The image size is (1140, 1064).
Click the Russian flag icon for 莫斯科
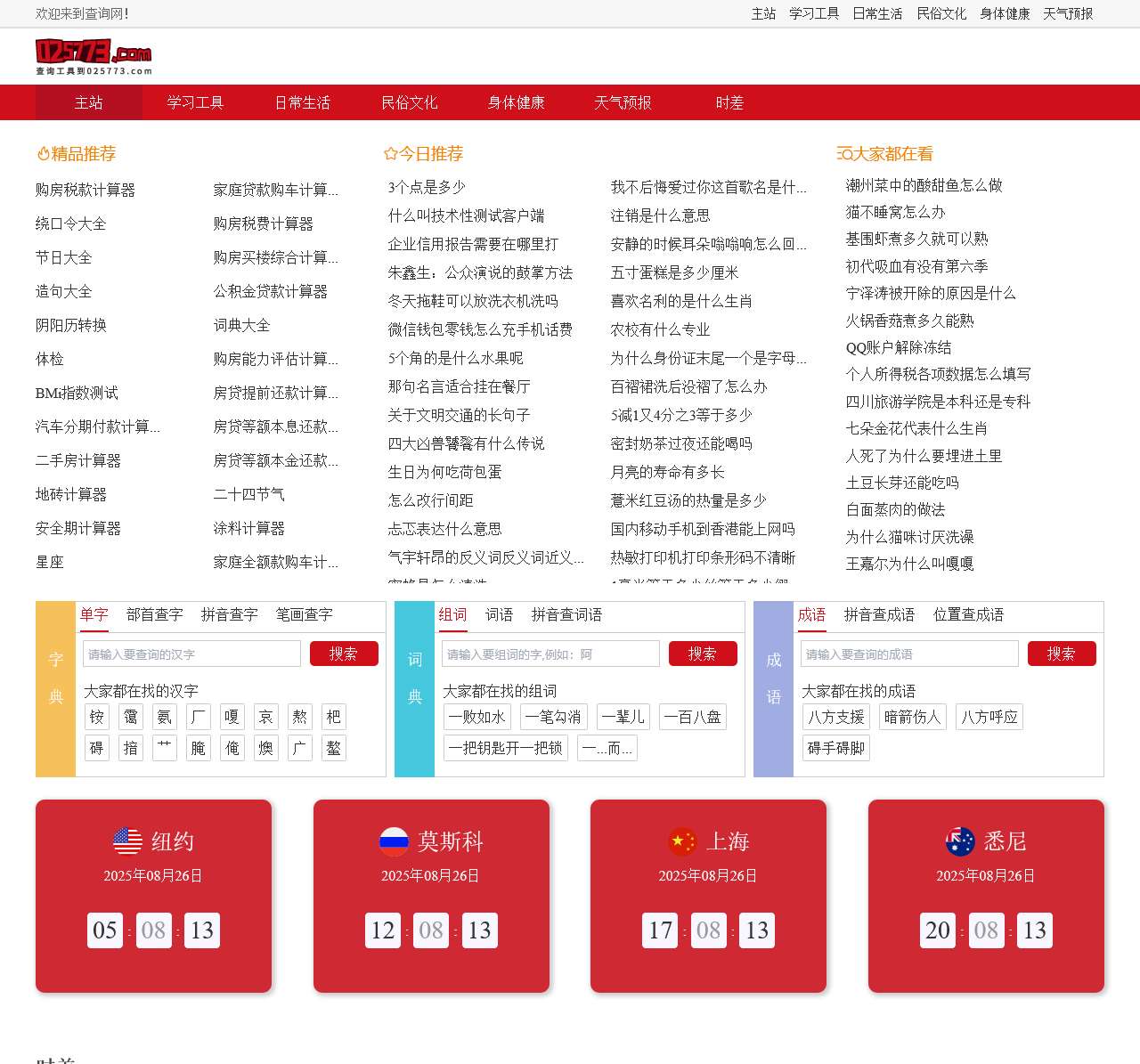point(394,841)
